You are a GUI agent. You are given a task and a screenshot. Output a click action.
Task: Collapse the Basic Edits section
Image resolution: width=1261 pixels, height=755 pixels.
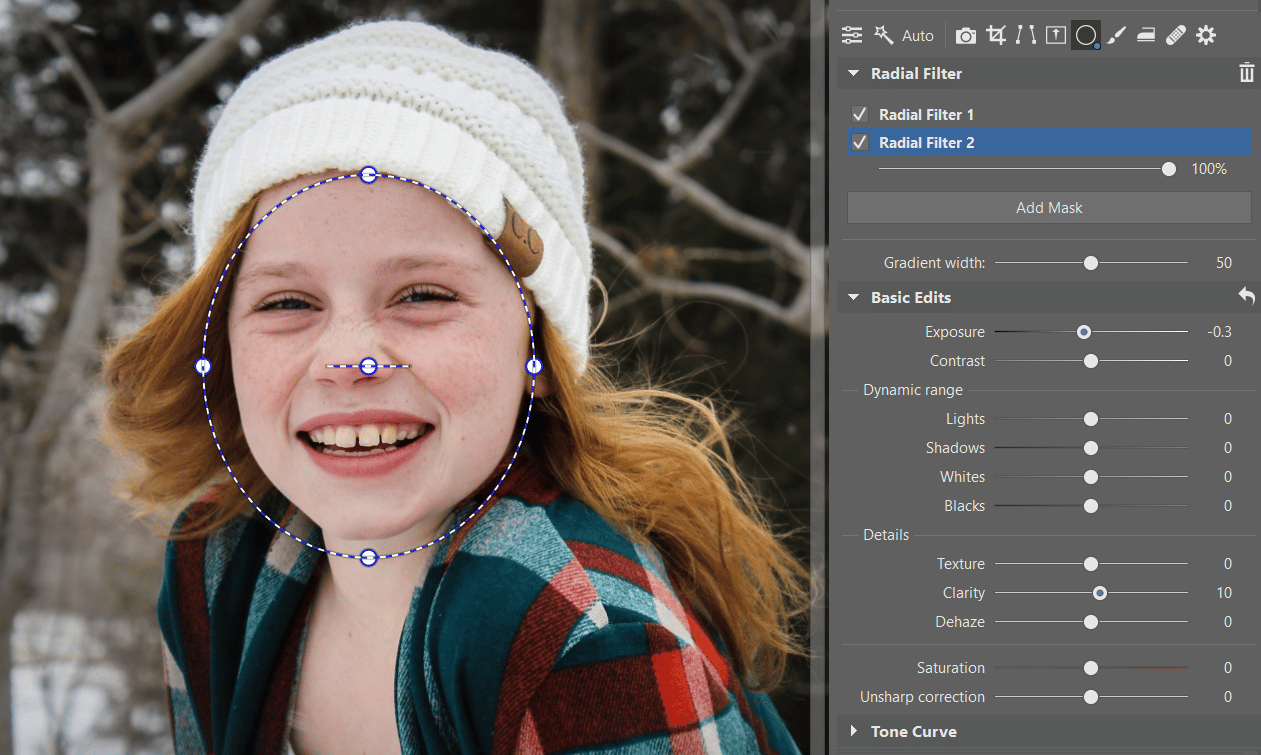click(854, 298)
